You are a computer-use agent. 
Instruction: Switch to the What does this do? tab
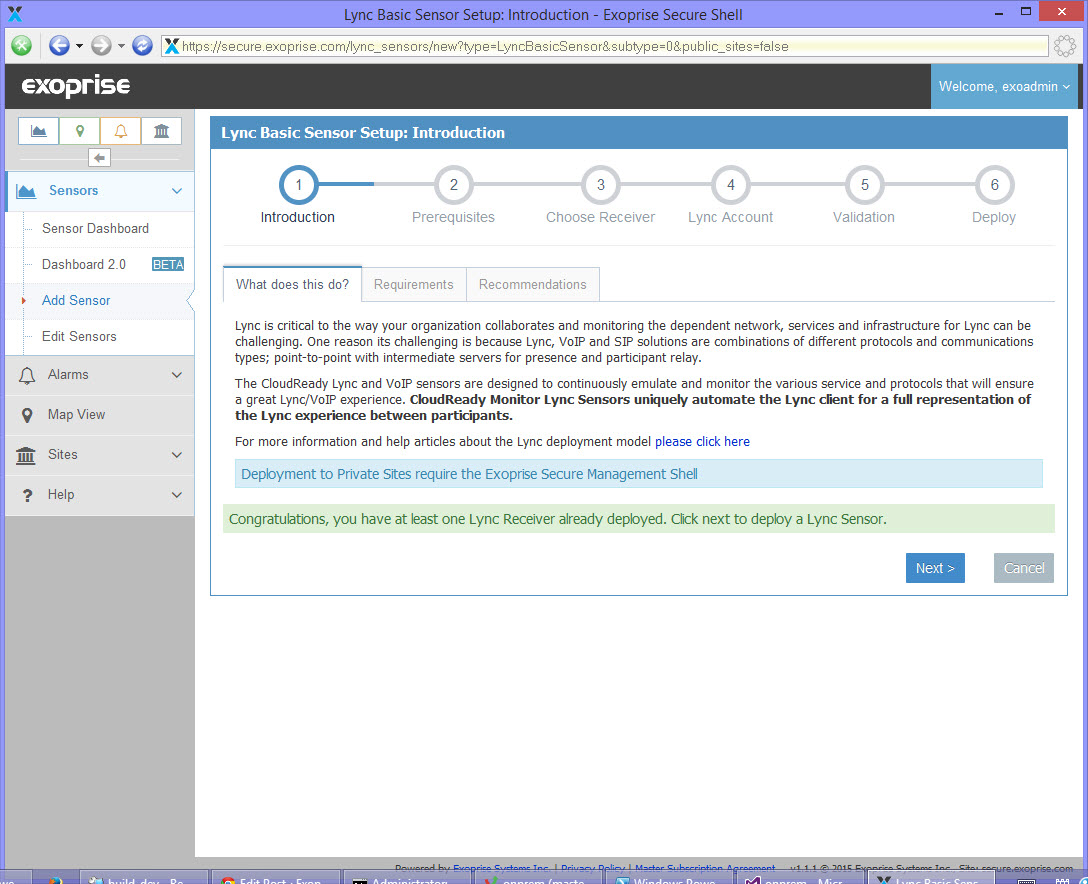click(292, 284)
